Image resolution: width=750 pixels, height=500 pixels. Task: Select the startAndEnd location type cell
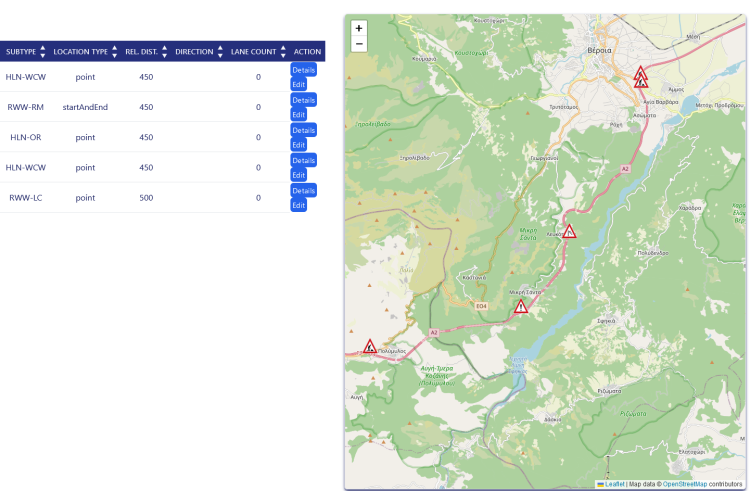tap(85, 107)
